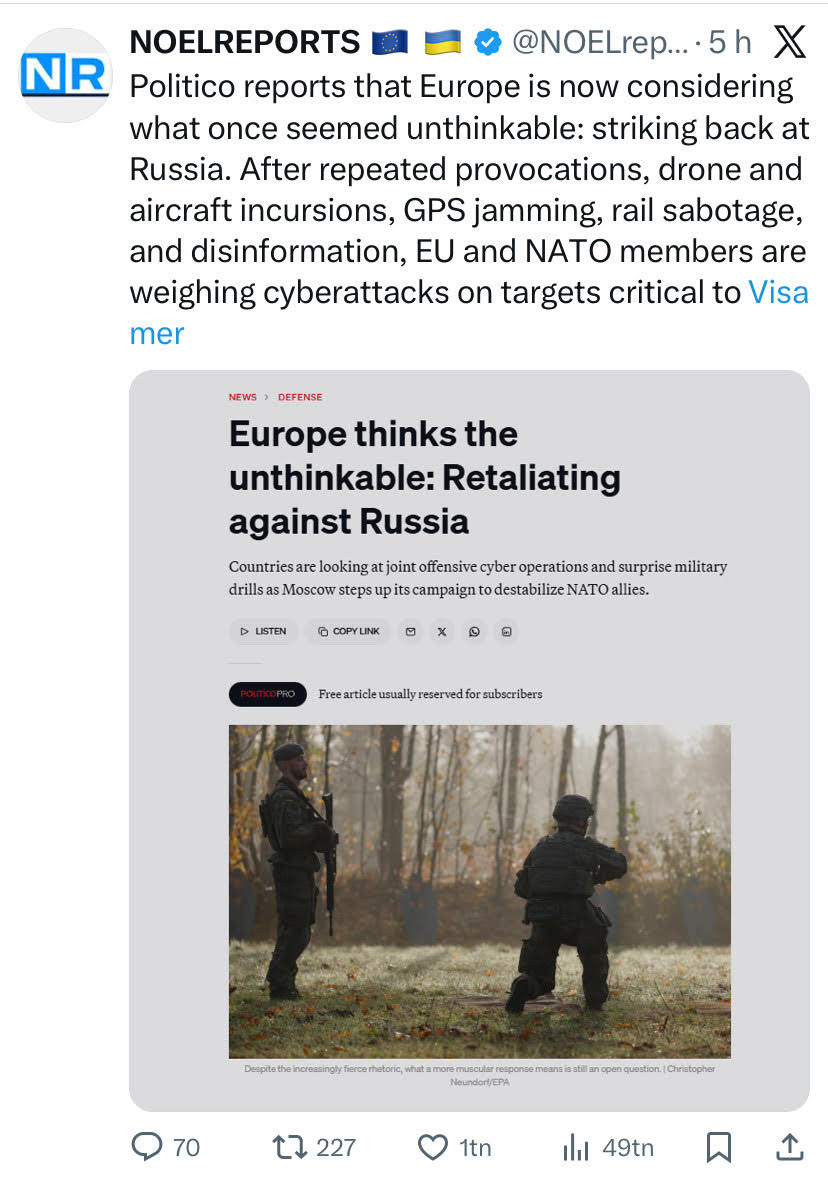828x1184 pixels.
Task: Click the COPY LINK button
Action: click(348, 631)
